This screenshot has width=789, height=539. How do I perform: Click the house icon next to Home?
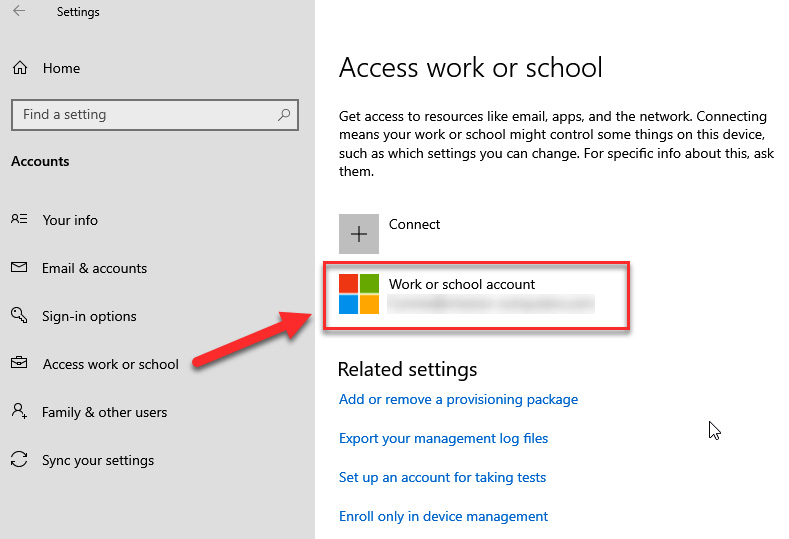20,67
